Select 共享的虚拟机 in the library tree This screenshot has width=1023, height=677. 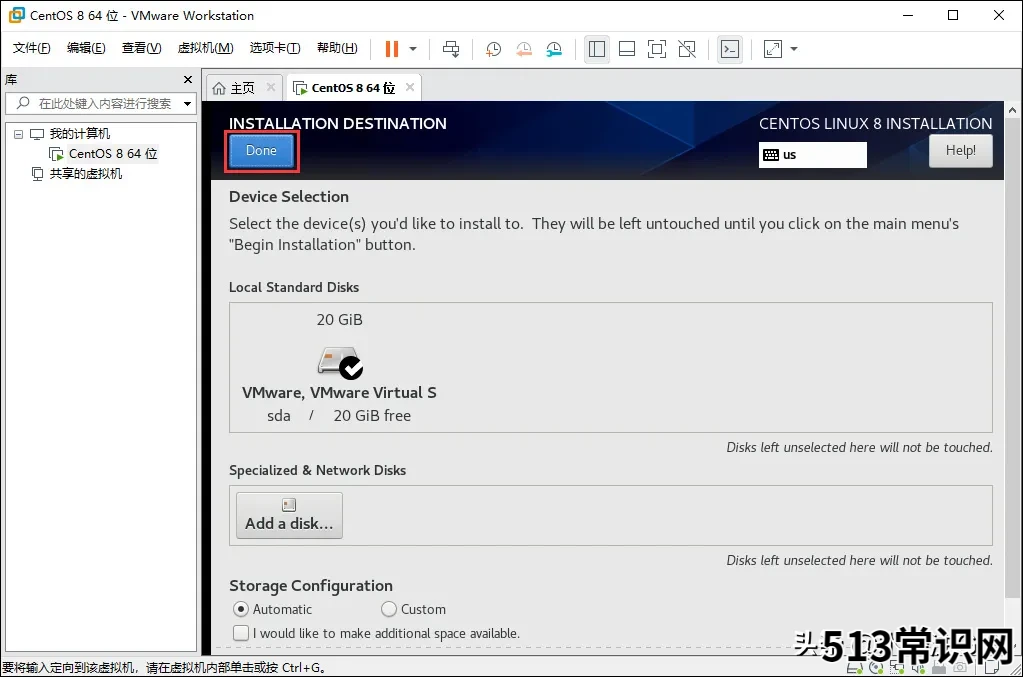point(85,173)
